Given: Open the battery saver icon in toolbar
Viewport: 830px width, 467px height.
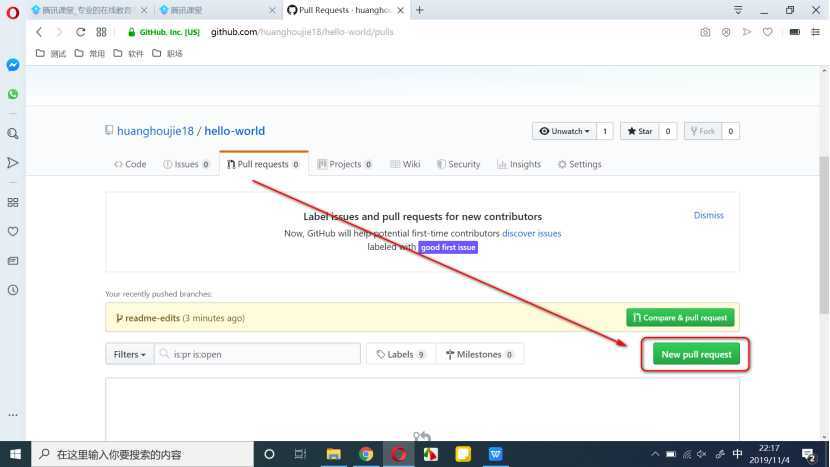Looking at the screenshot, I should [795, 32].
